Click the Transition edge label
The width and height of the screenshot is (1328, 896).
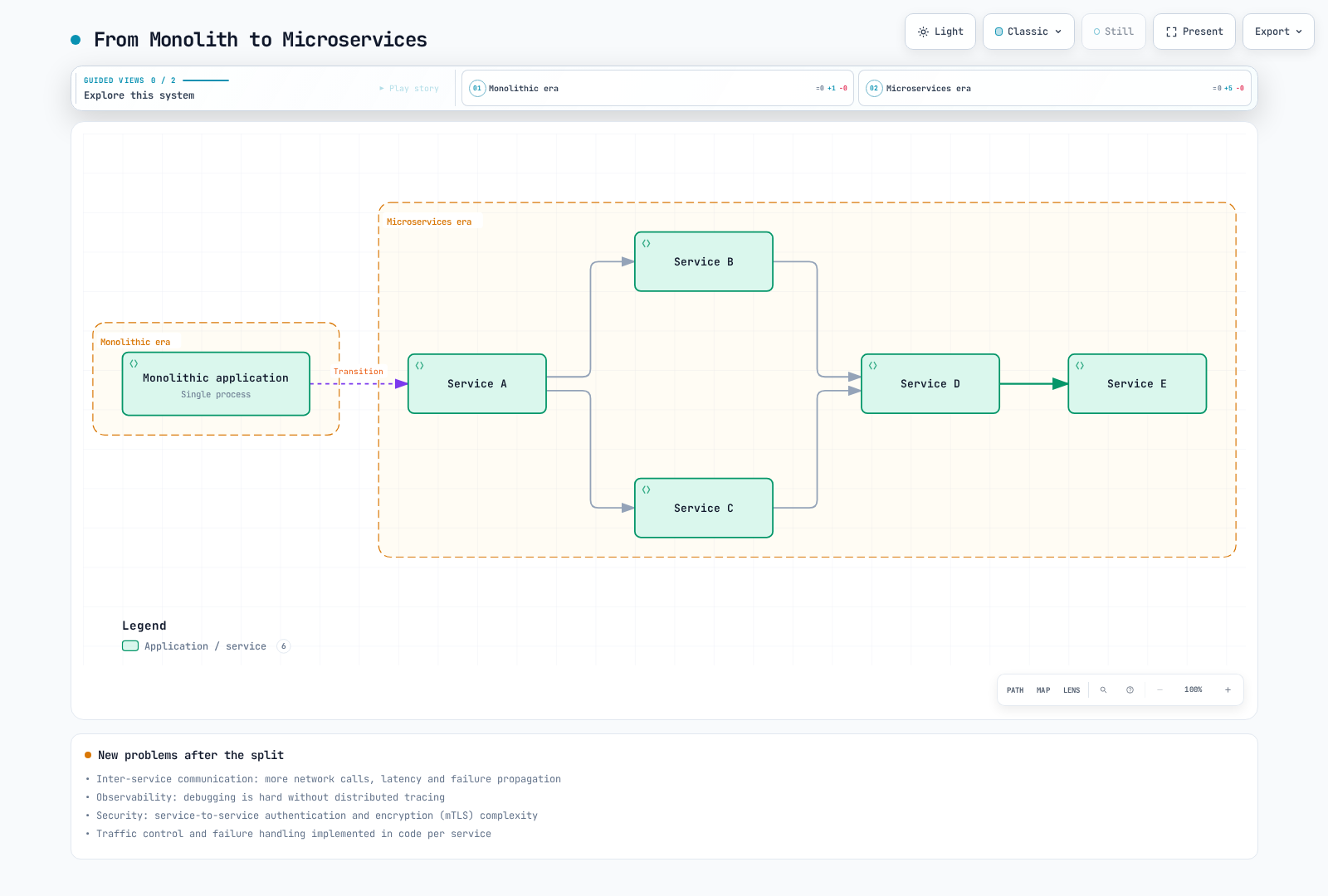click(x=359, y=372)
